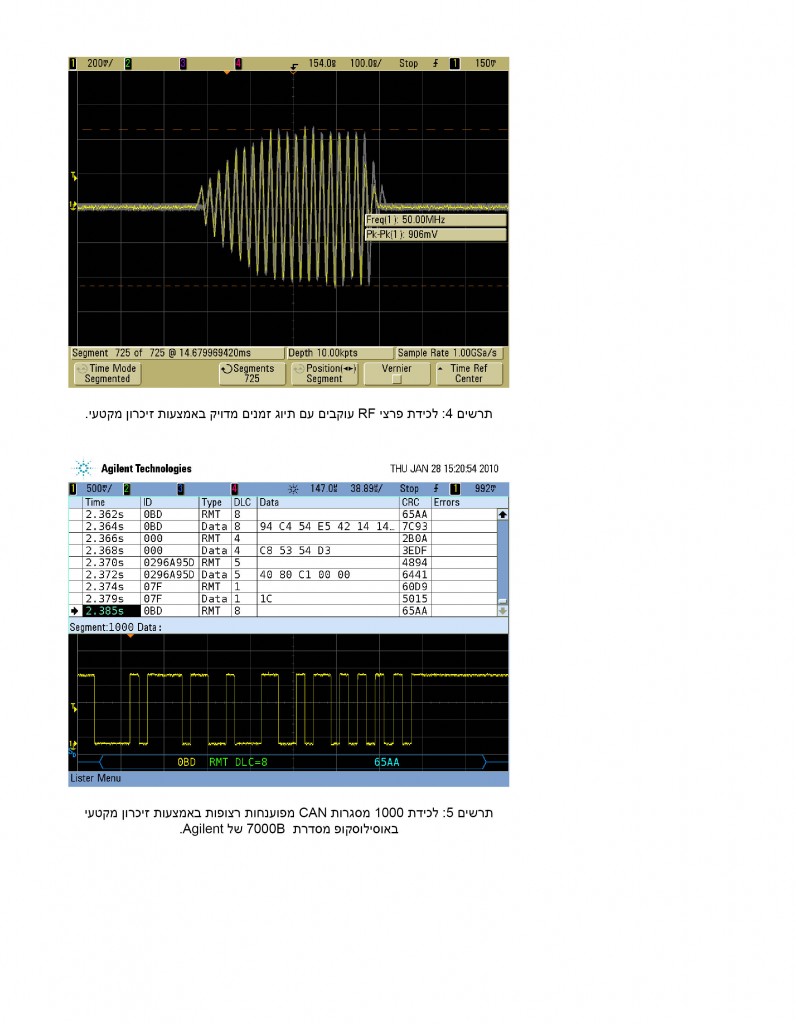
Task: Click the lister scrollbar thumb
Action: pos(503,601)
